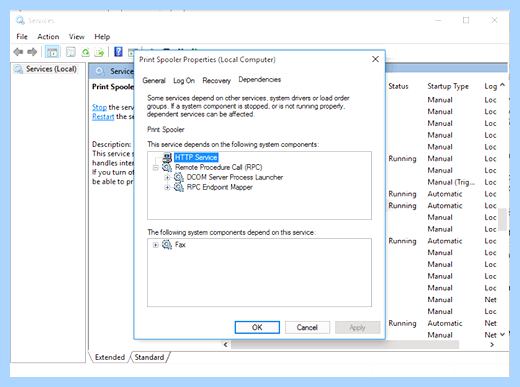Select Fax in dependent components list

tap(180, 245)
